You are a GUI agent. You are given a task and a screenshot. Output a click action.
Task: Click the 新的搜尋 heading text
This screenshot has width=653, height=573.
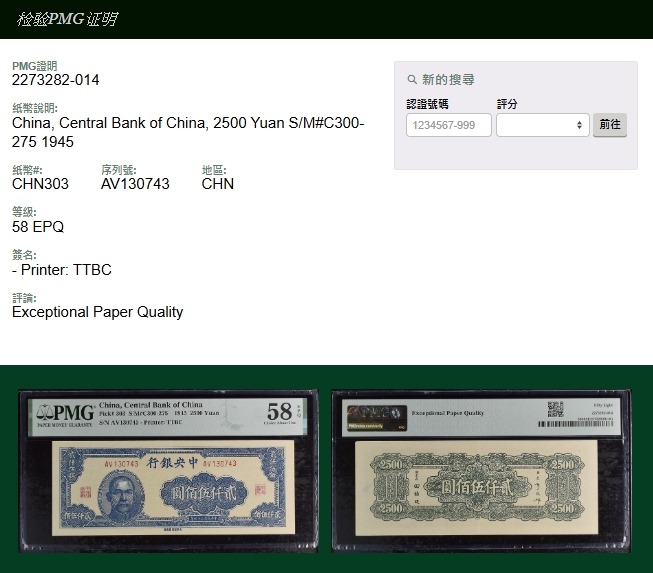point(448,80)
